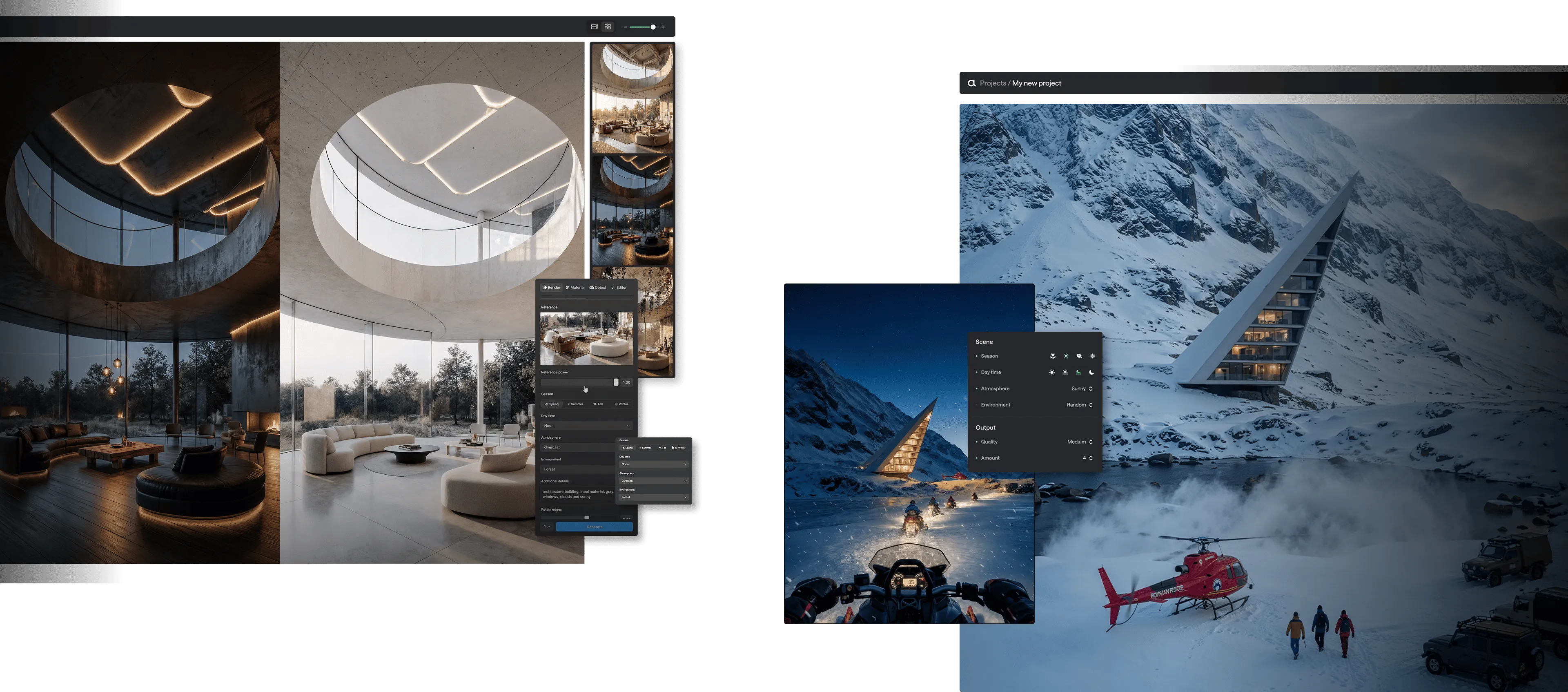Open the Editor tab
This screenshot has height=692, width=1568.
tap(619, 288)
